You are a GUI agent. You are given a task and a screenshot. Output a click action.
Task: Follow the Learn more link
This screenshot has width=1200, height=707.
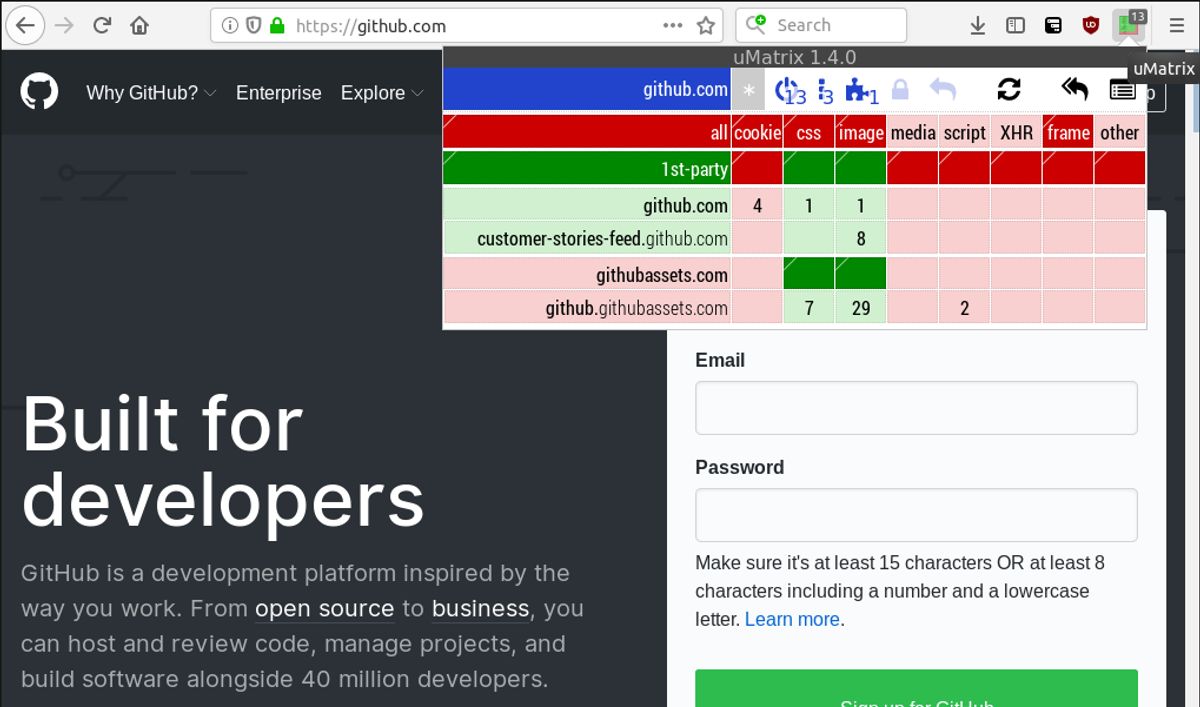792,619
